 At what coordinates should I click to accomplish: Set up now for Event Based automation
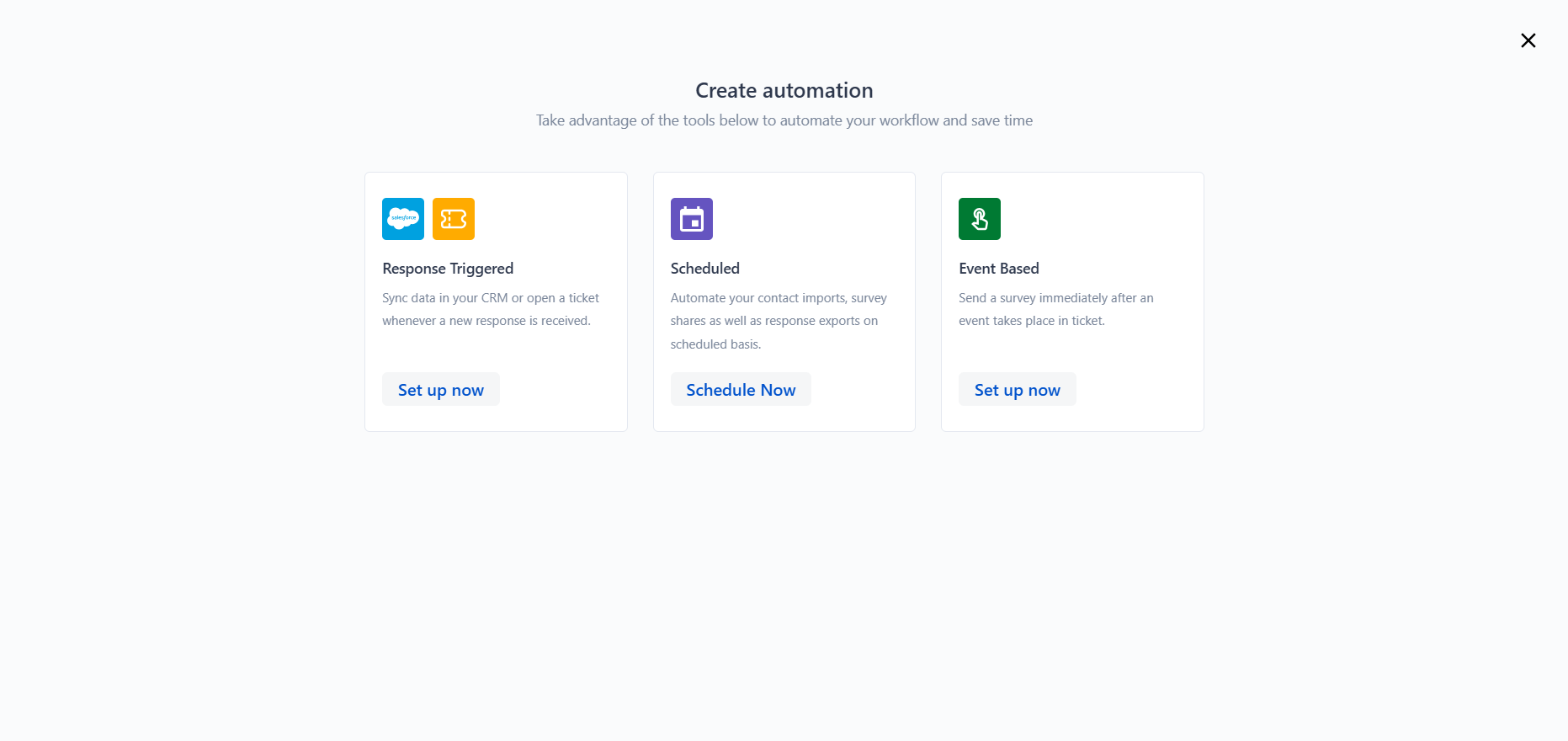(1017, 390)
